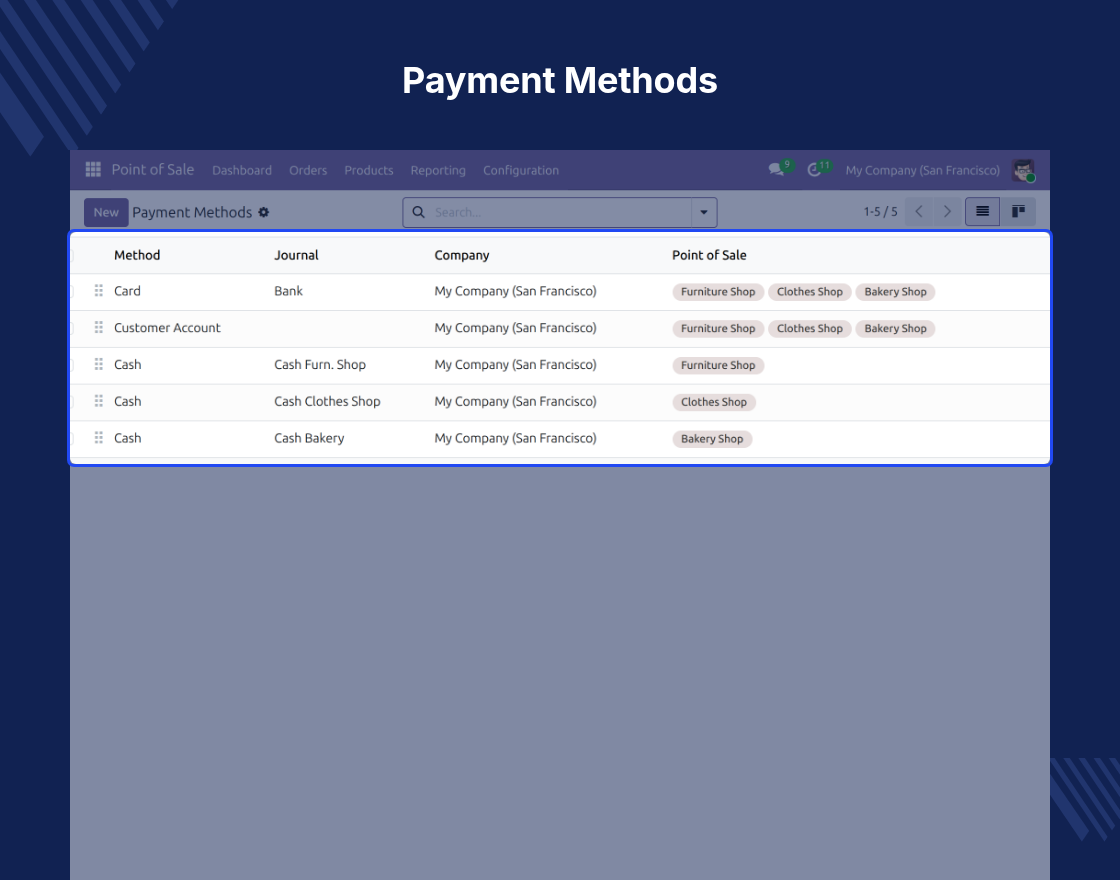Open the Customer Account payment method
This screenshot has width=1120, height=880.
pos(167,327)
